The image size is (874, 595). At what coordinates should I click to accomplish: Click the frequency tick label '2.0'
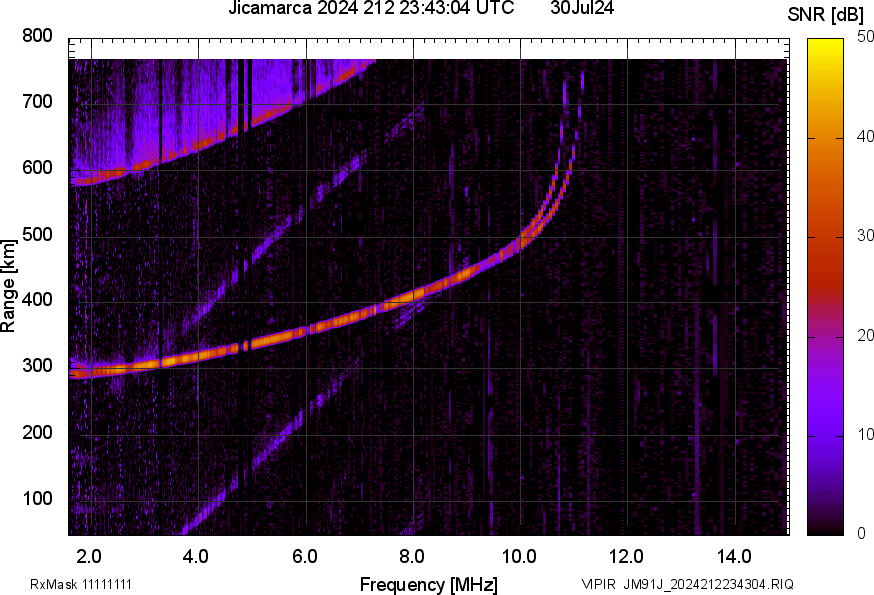click(89, 556)
